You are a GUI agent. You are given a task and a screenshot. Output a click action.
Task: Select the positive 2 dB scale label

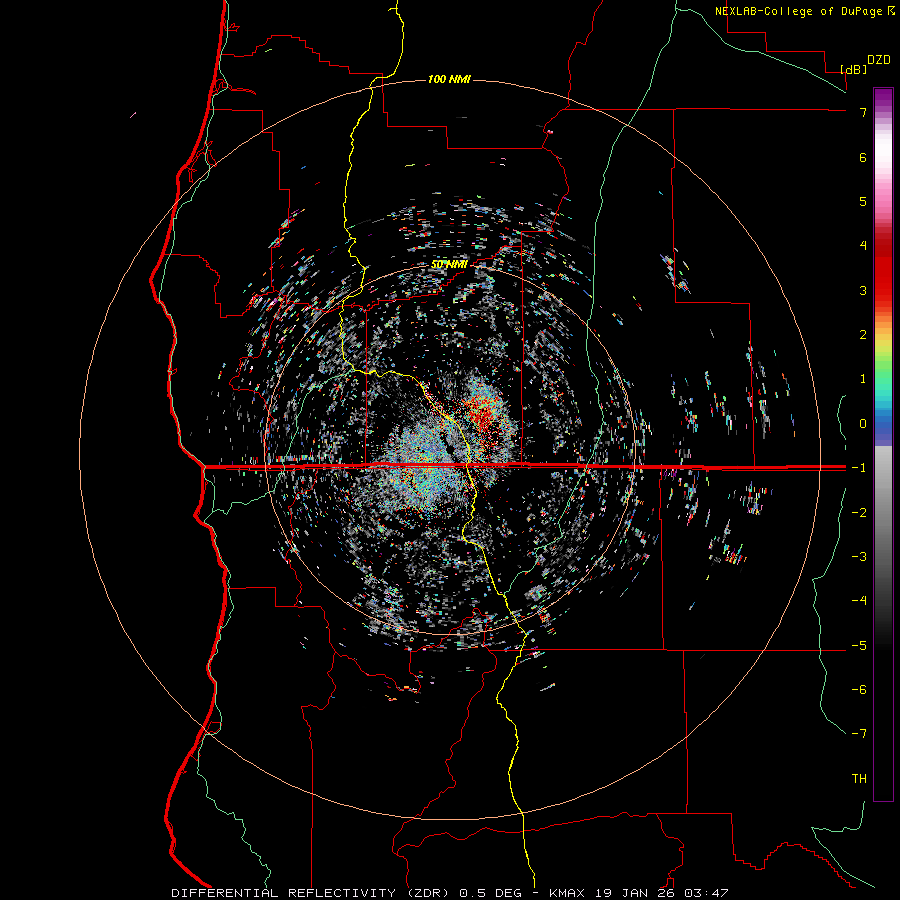[x=863, y=335]
